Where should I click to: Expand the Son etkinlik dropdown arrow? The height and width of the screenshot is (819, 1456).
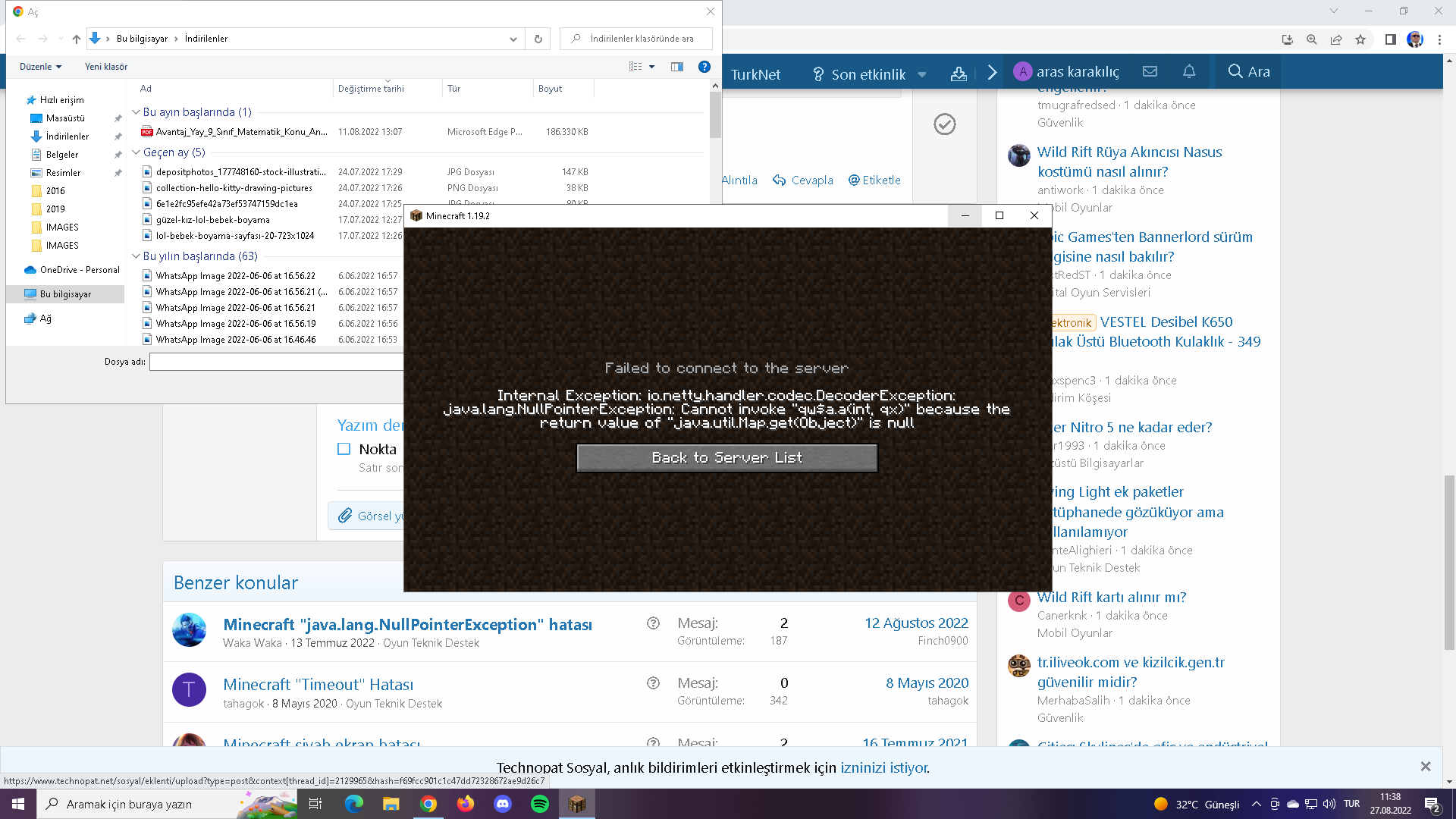pos(922,74)
